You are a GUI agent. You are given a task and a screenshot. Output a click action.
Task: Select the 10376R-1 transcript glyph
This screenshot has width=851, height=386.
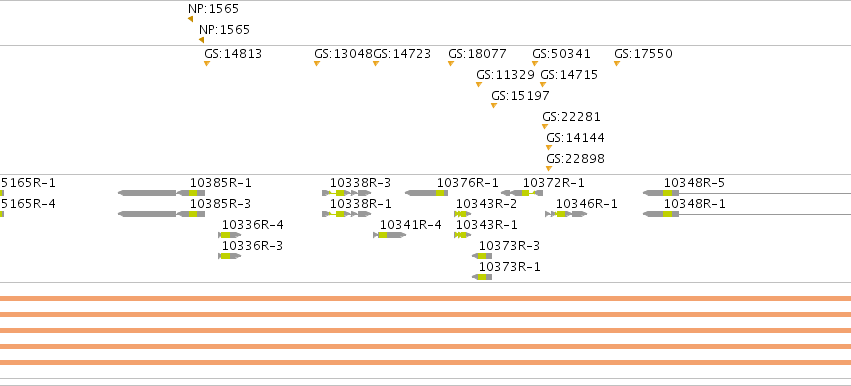[427, 193]
